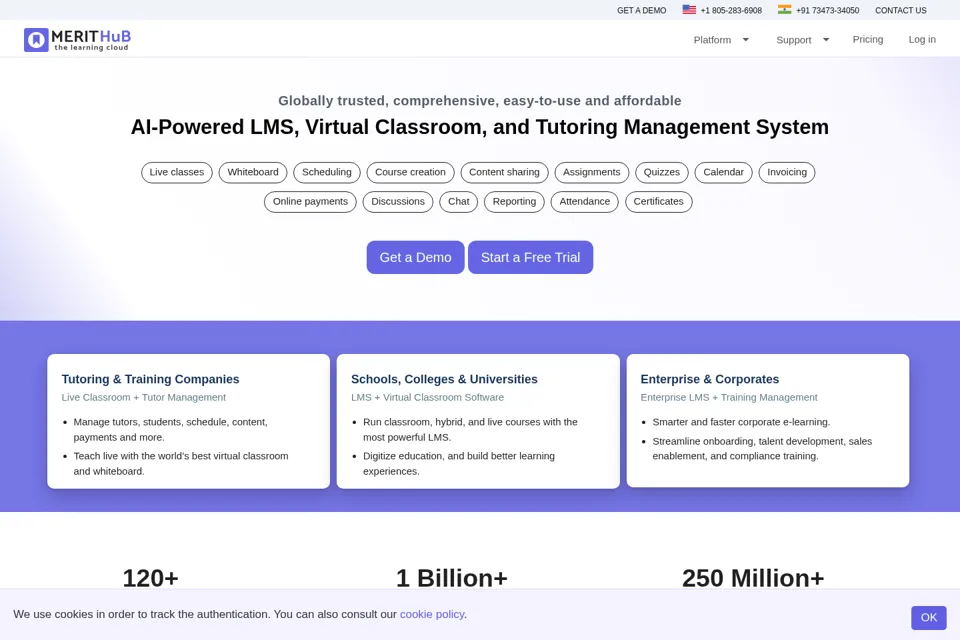This screenshot has height=640, width=960.
Task: Click GET A DEMO in top bar
Action: pos(641,10)
